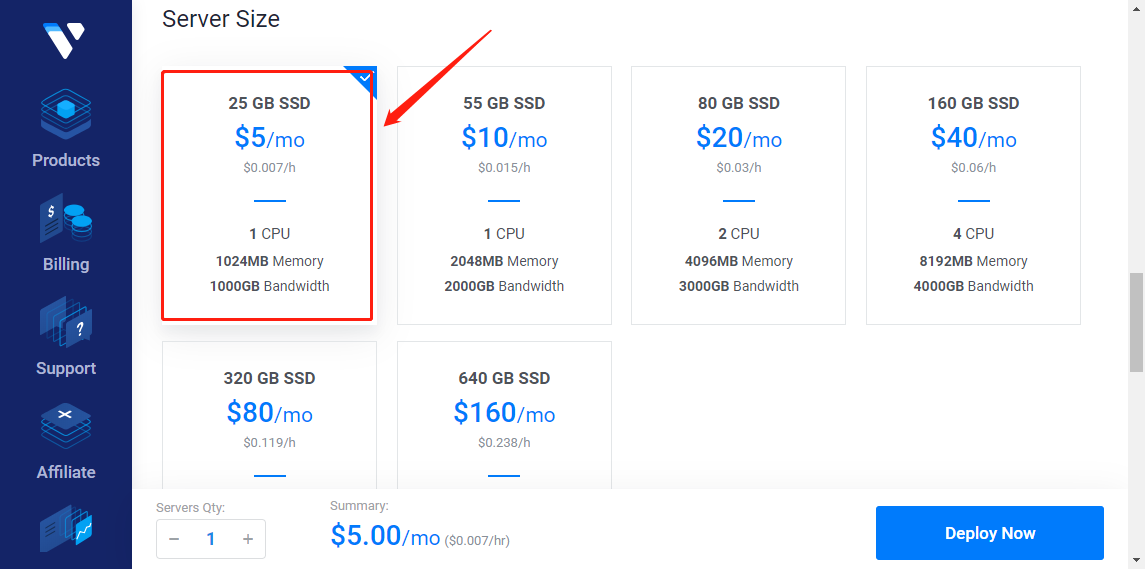Screen dimensions: 1145x569
Task: Increase server quantity with plus button
Action: pyautogui.click(x=248, y=540)
